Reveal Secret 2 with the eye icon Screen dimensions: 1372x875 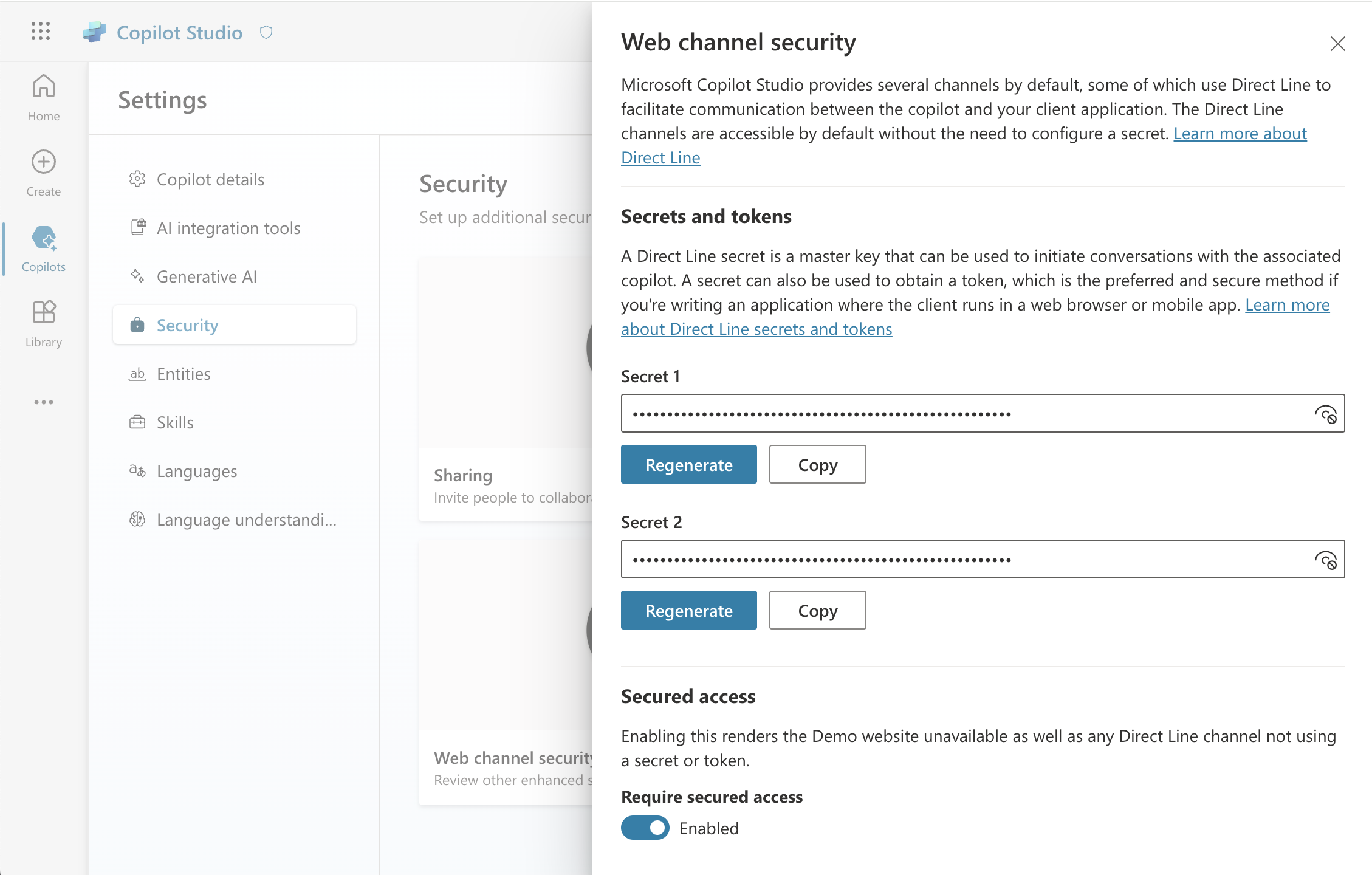1325,560
